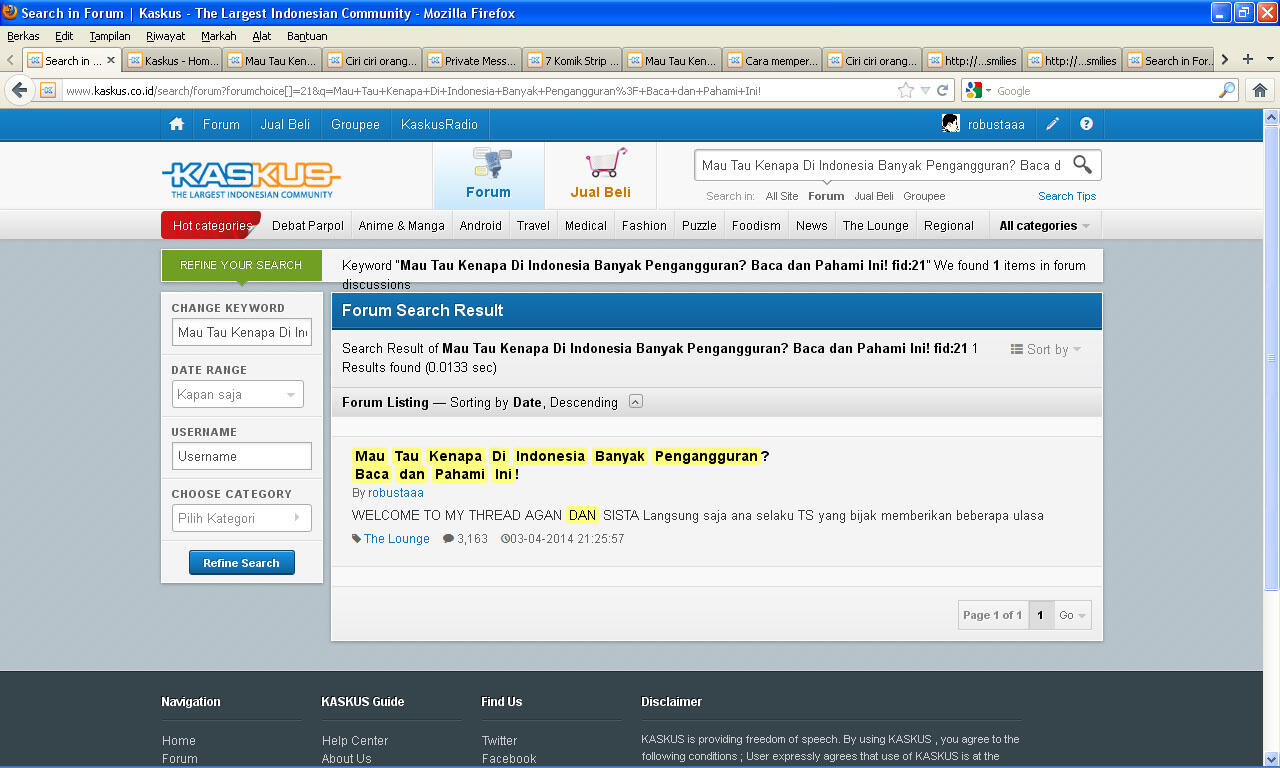Click the Username input field
Viewport: 1280px width, 768px height.
click(242, 456)
